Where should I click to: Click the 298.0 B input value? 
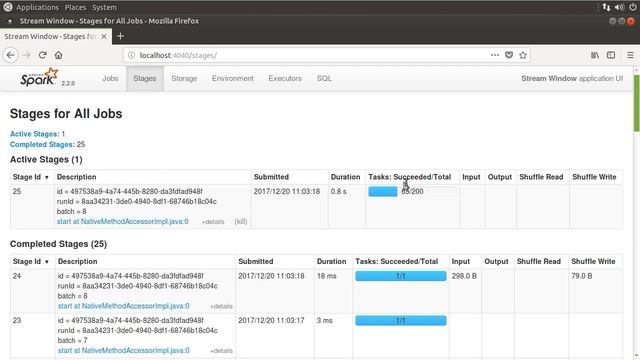tap(464, 276)
